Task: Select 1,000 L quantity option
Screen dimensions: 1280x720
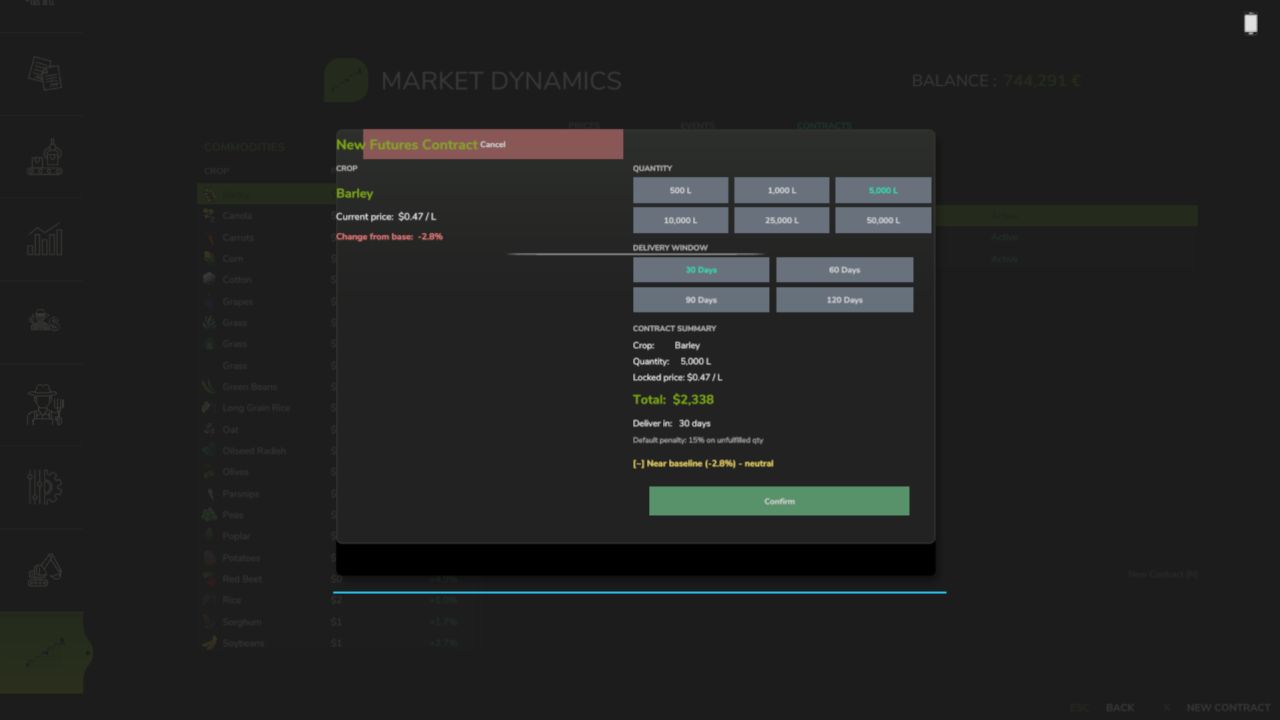Action: pyautogui.click(x=781, y=190)
